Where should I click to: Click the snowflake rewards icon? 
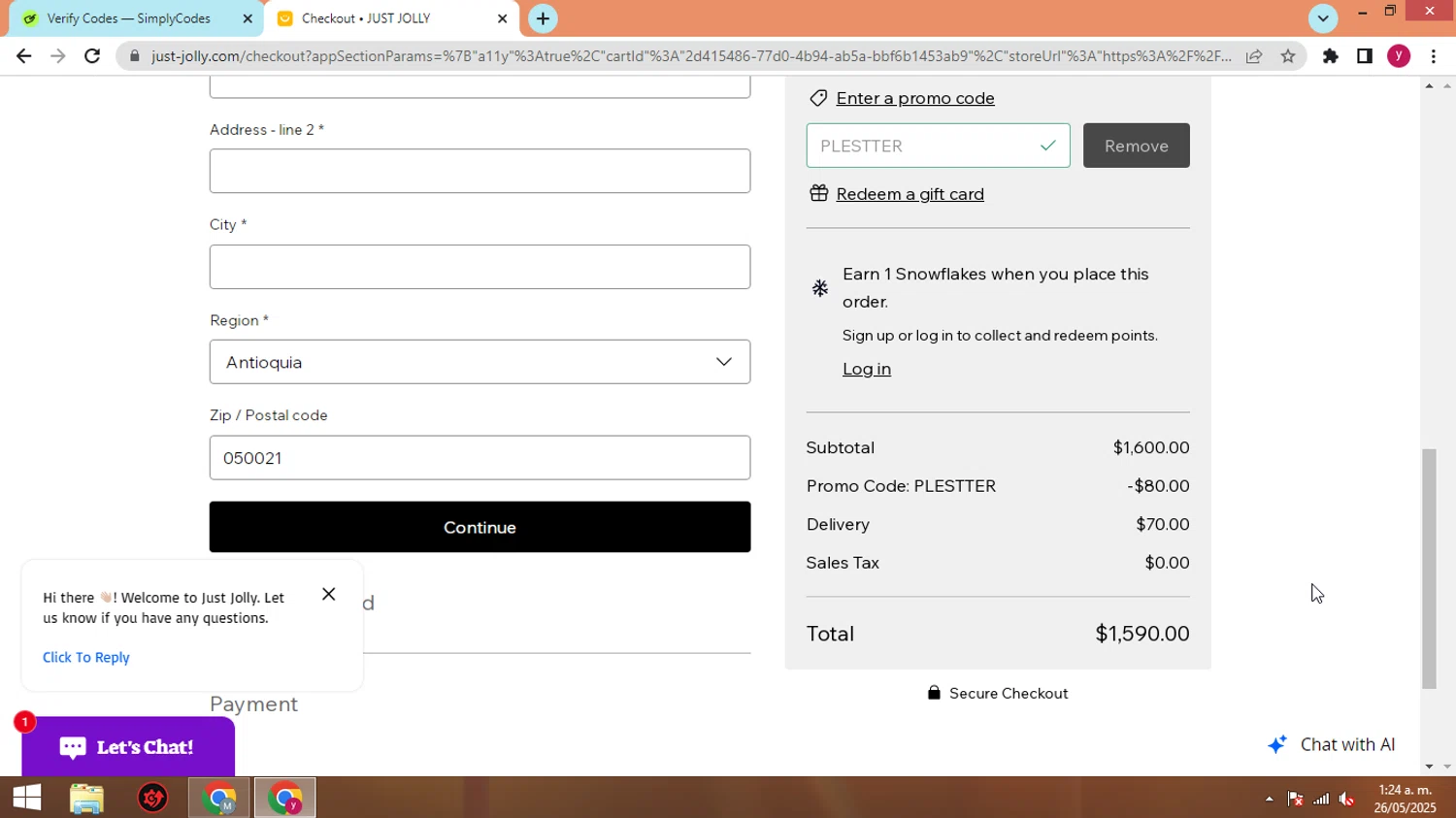[820, 288]
